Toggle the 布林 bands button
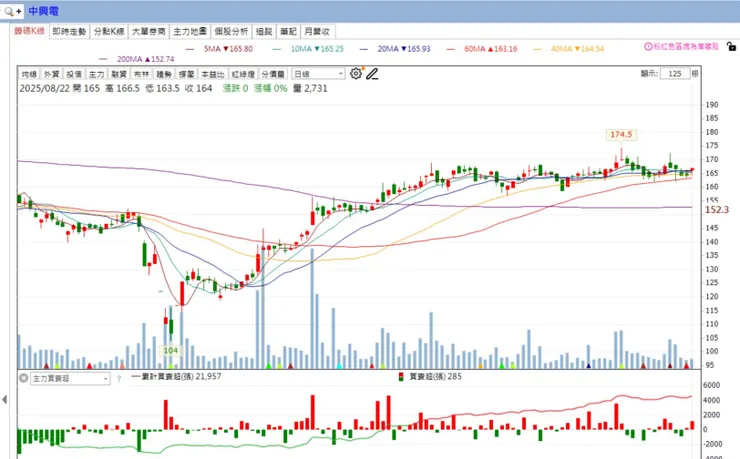740x459 pixels. coord(141,74)
